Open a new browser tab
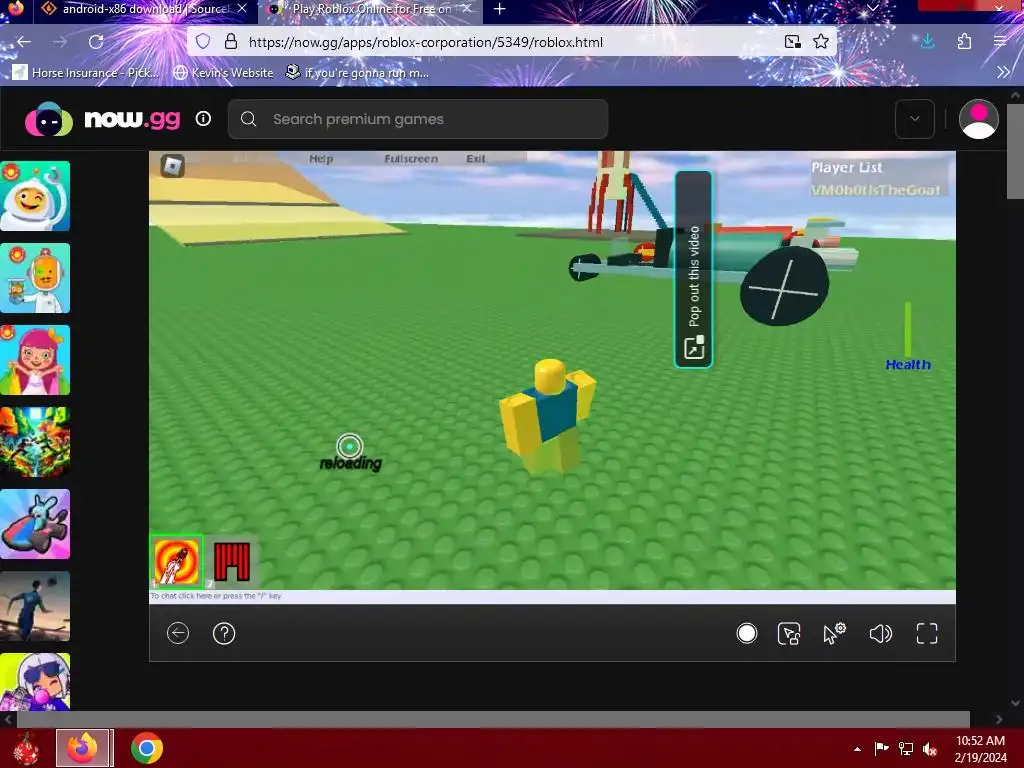The height and width of the screenshot is (768, 1024). [500, 9]
